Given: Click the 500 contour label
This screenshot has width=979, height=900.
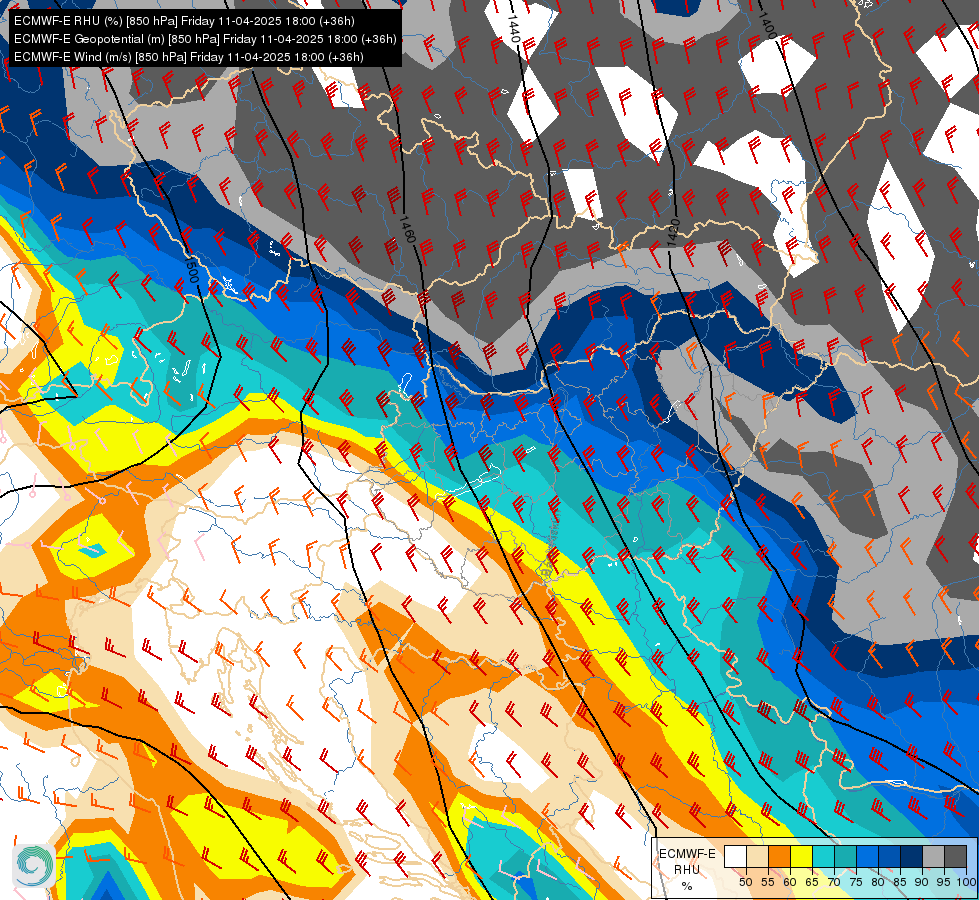Looking at the screenshot, I should tap(191, 270).
